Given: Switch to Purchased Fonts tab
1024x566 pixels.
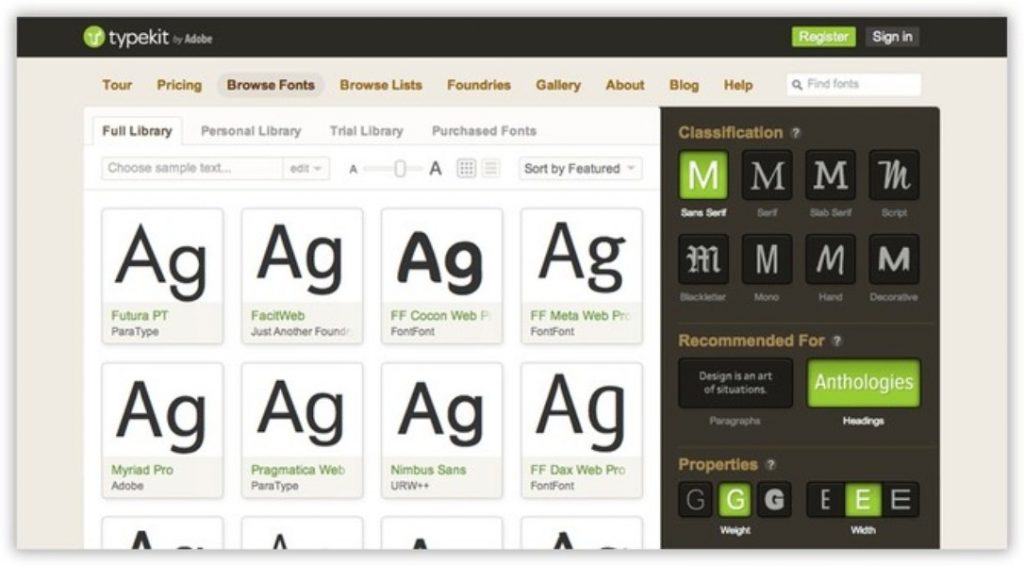Looking at the screenshot, I should coord(484,131).
